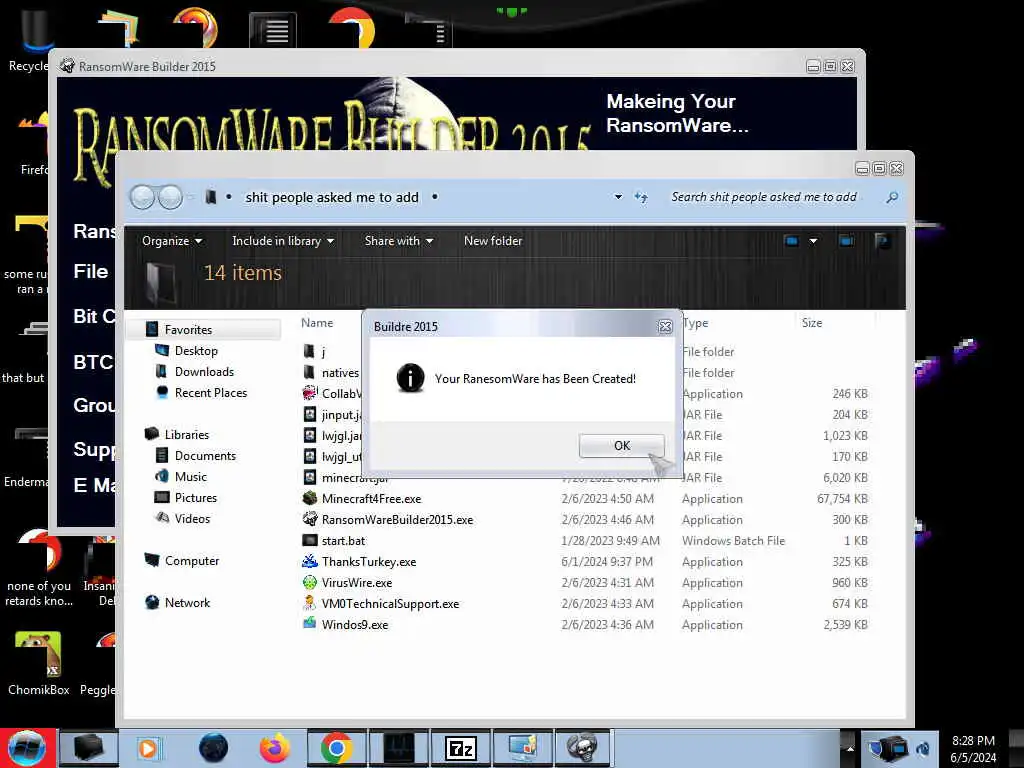Click the refresh icon beside address bar

click(641, 197)
